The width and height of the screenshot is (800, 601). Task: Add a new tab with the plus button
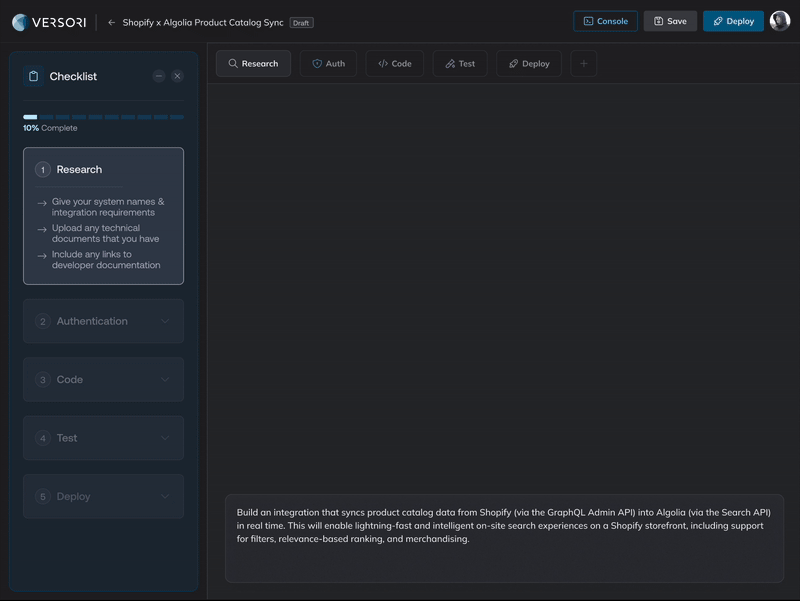tap(584, 64)
